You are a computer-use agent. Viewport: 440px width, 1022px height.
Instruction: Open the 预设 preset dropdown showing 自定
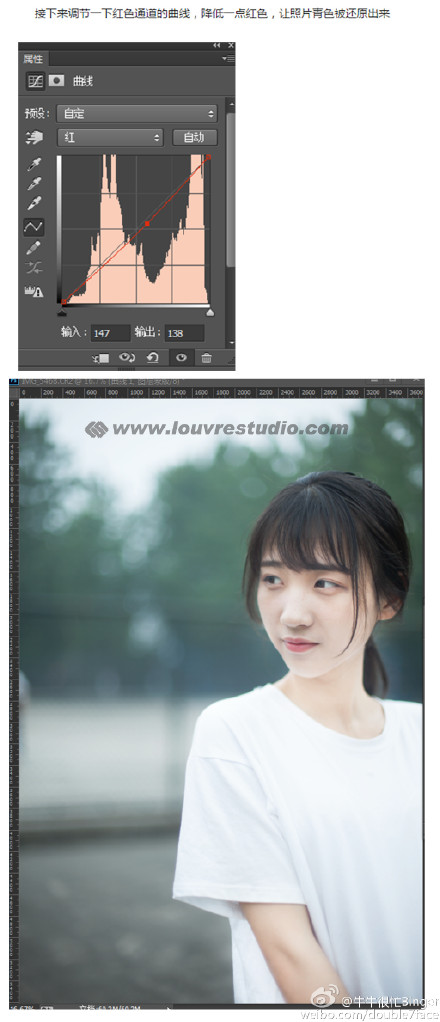tap(137, 113)
